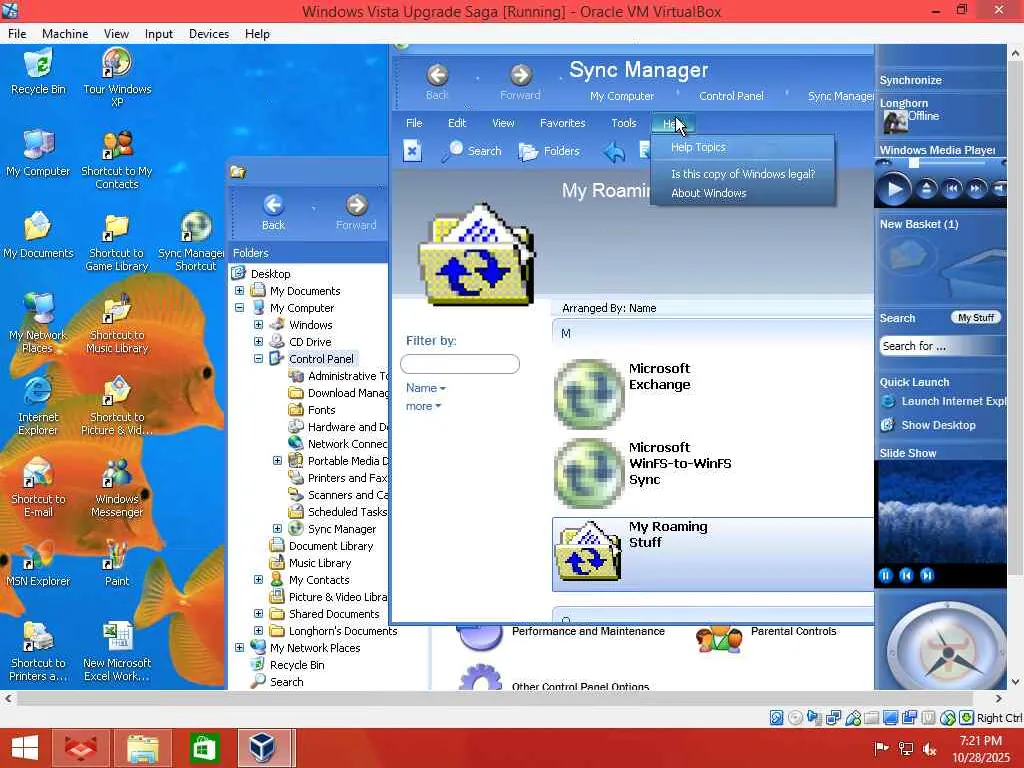Expand Shared Documents tree node

(x=259, y=613)
